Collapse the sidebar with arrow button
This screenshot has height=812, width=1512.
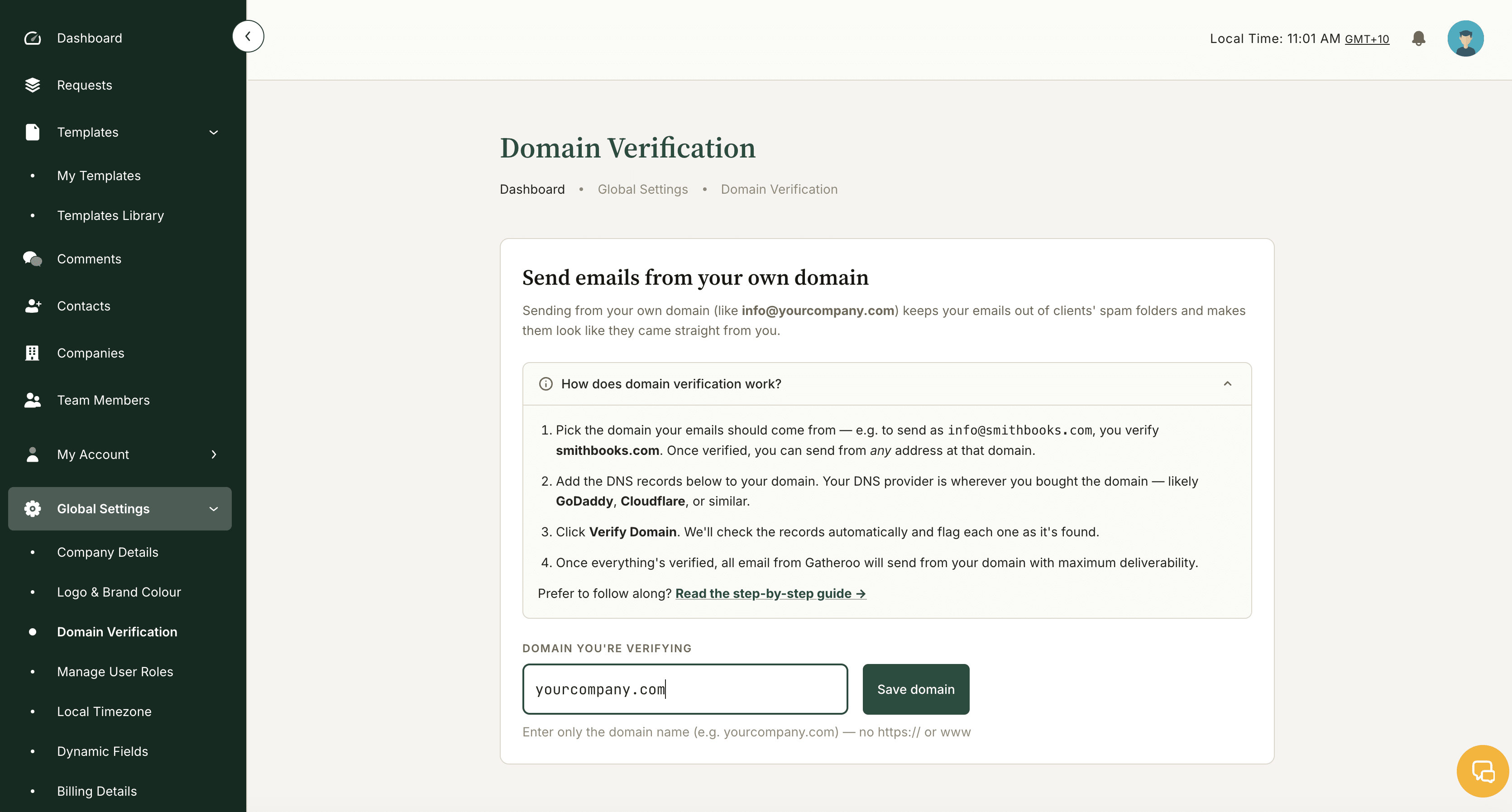point(248,36)
